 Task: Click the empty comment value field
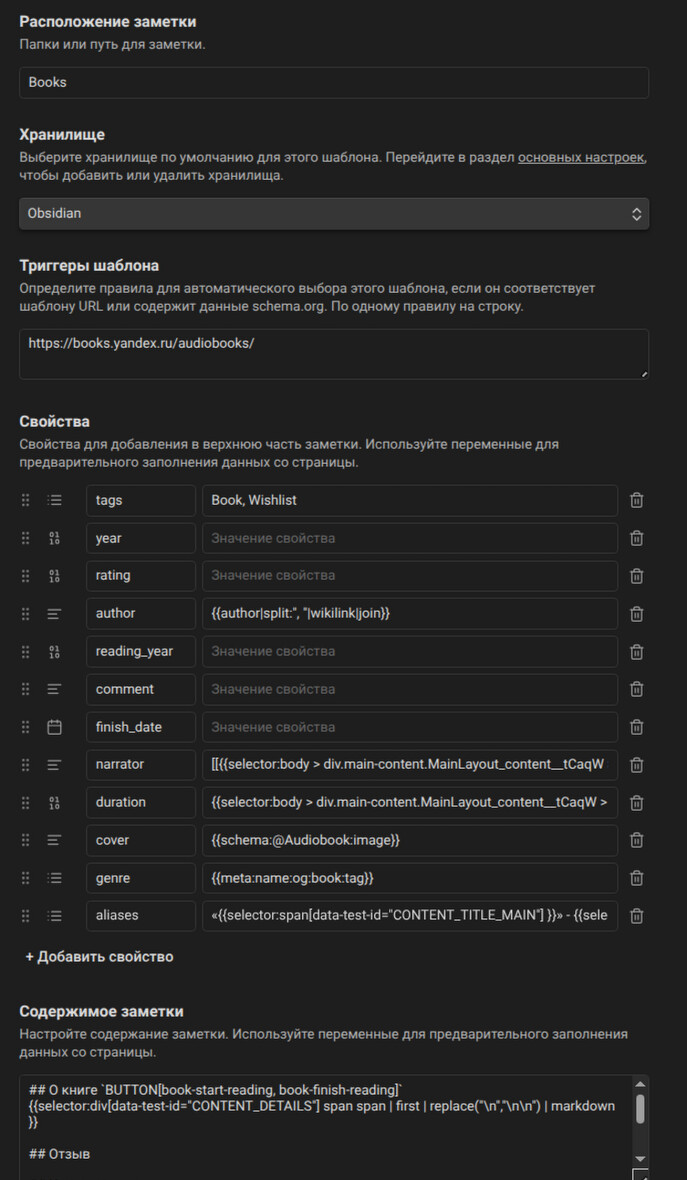point(410,689)
